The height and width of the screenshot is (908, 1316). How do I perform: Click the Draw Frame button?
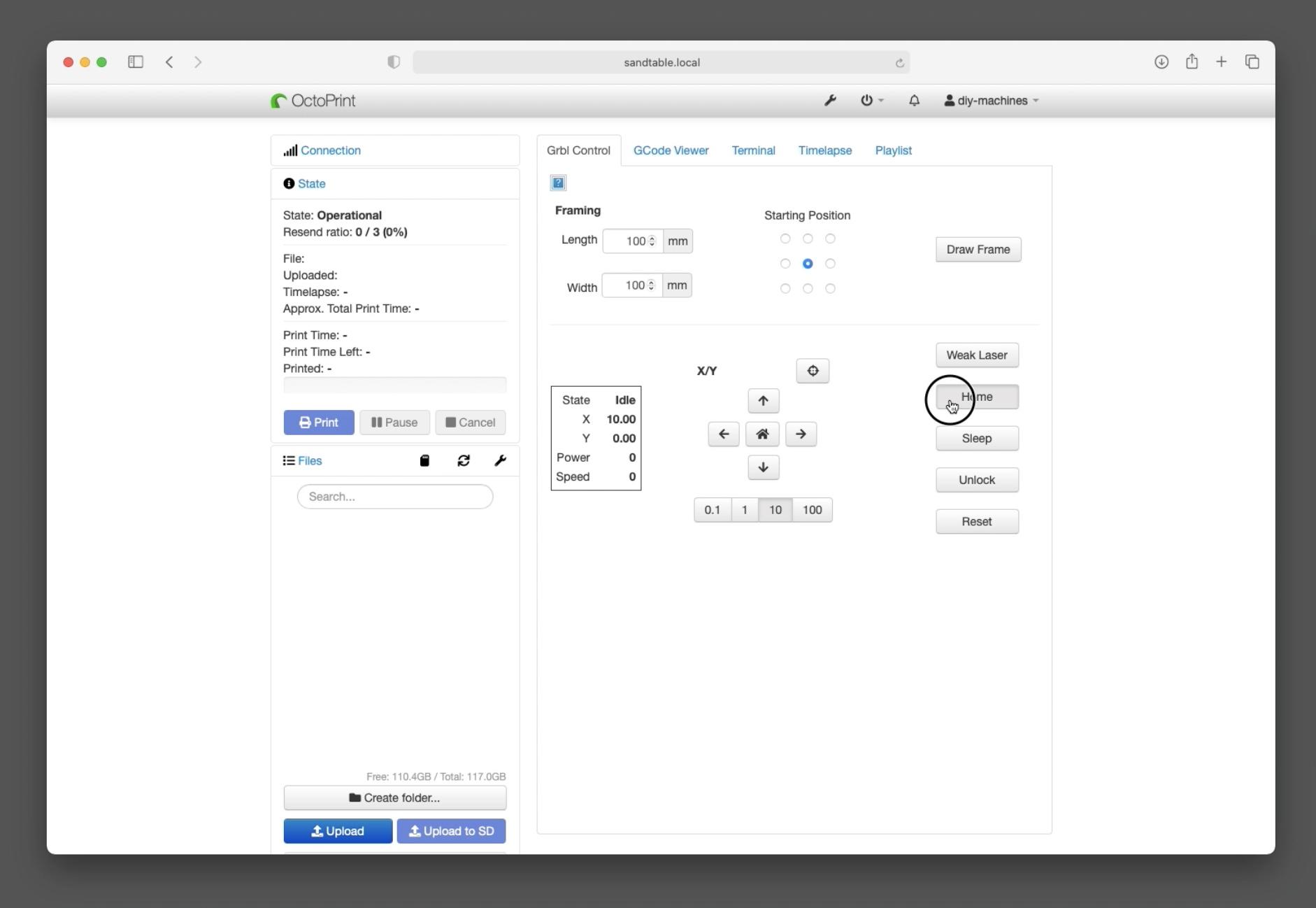978,249
